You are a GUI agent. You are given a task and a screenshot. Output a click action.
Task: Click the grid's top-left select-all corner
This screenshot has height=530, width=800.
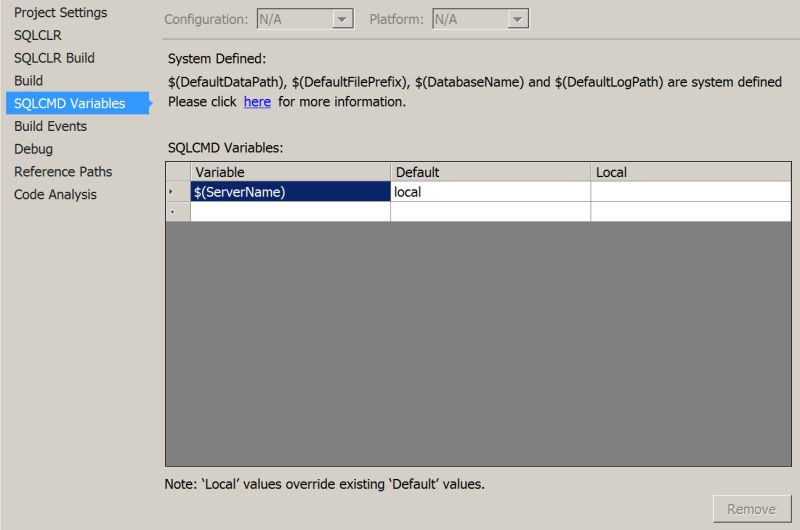pos(178,172)
